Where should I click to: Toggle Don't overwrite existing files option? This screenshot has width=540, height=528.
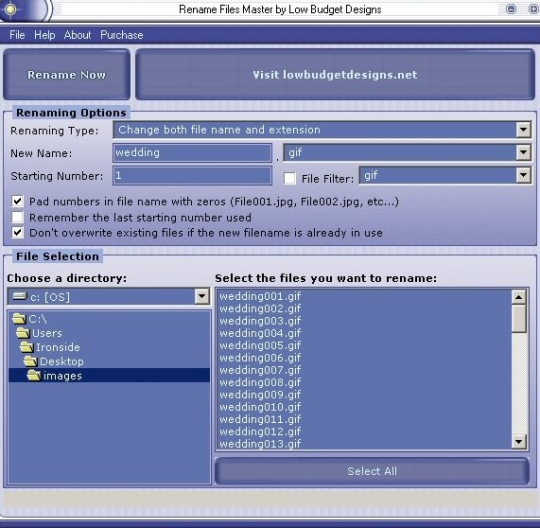tap(18, 232)
